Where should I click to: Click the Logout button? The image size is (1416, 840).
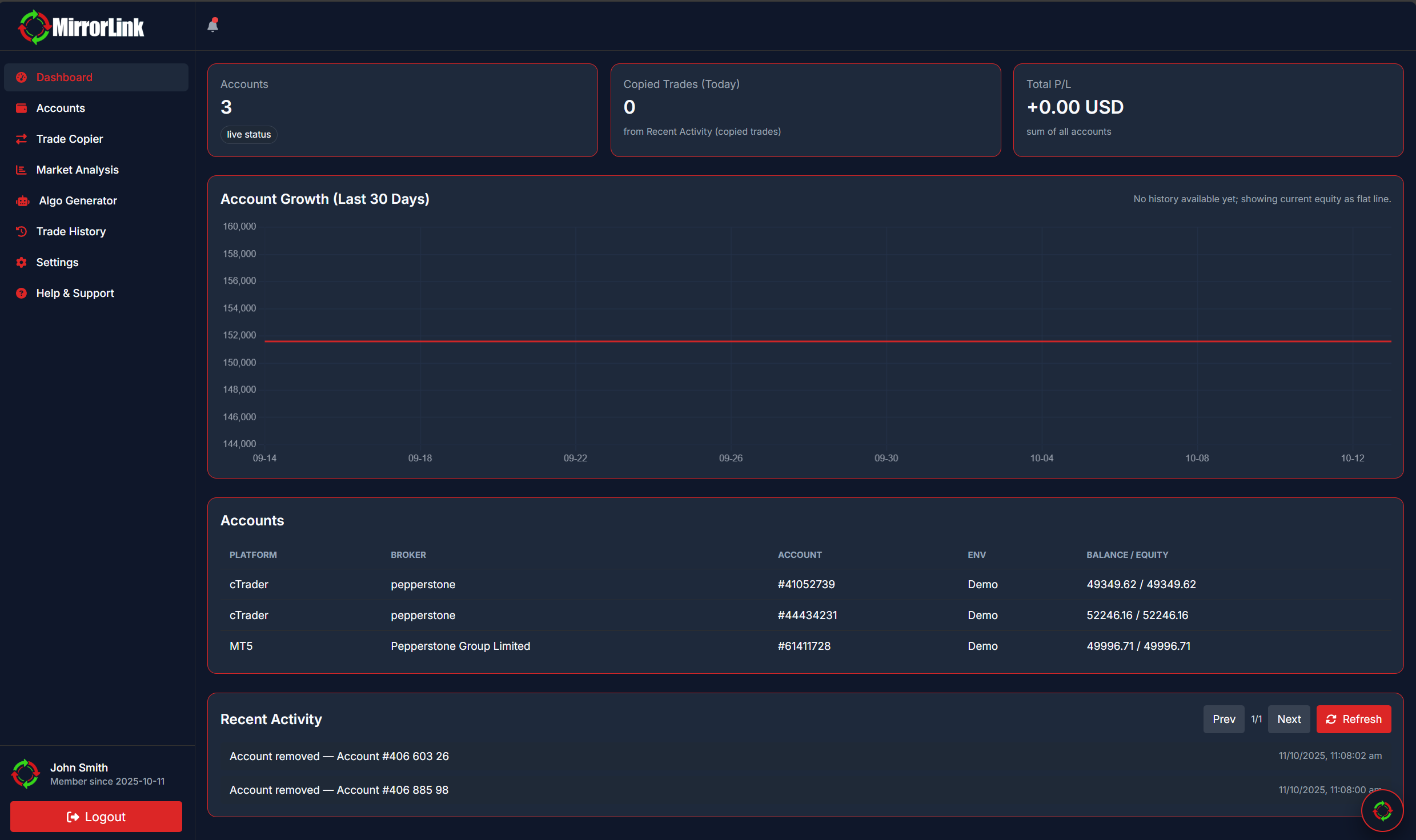coord(95,817)
